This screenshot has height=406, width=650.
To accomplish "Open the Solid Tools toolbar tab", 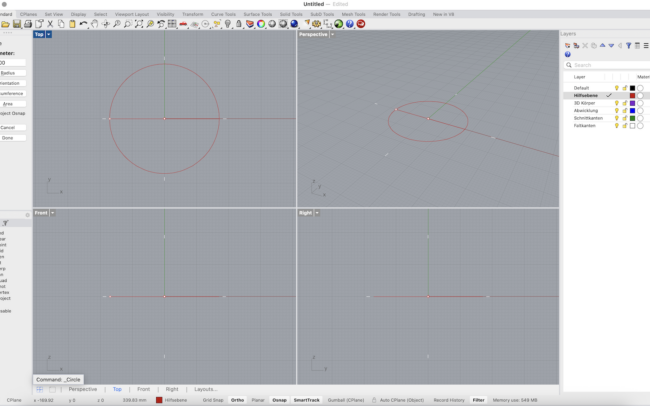I will click(291, 14).
